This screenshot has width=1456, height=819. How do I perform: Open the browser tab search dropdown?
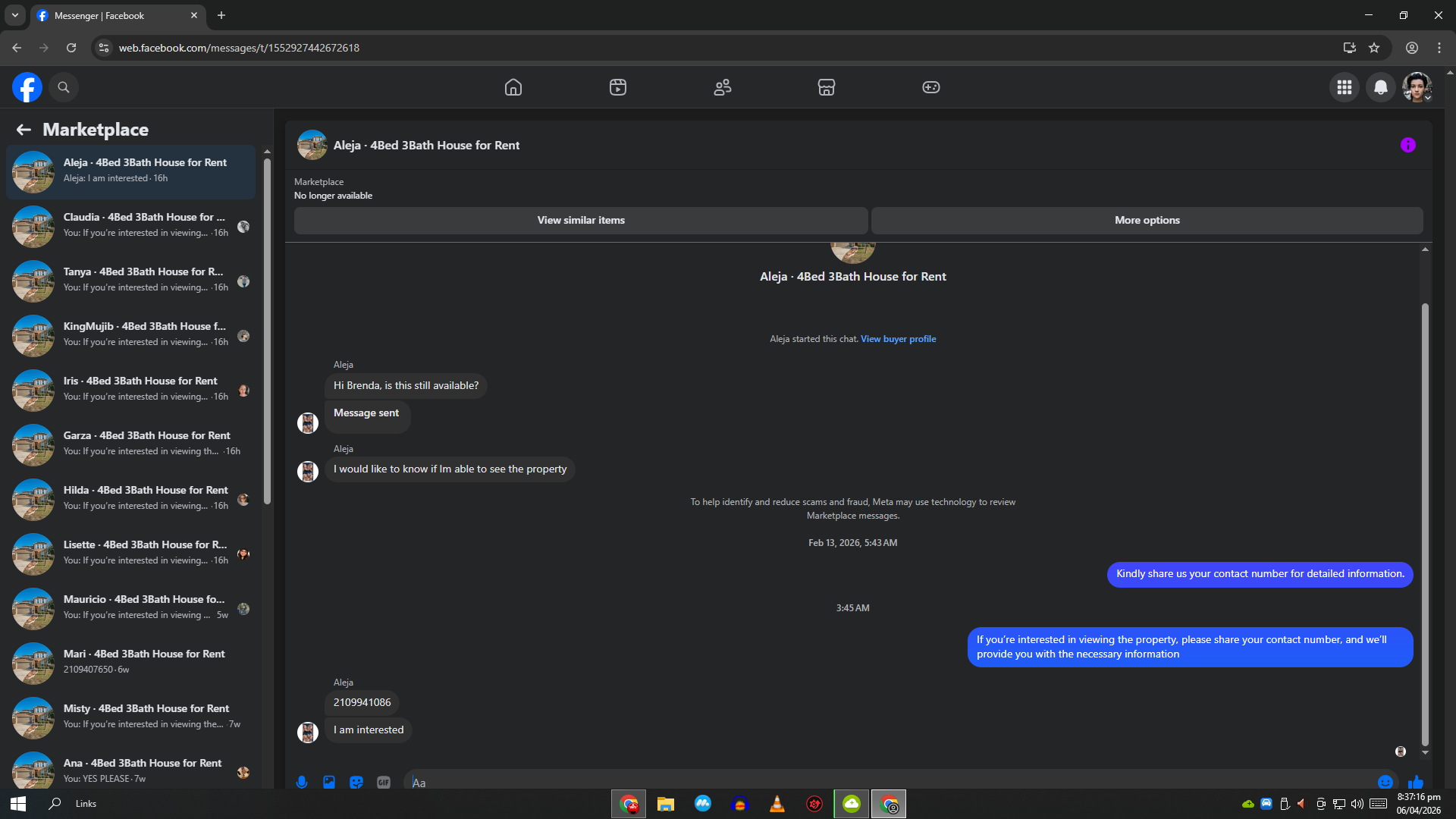click(x=14, y=15)
